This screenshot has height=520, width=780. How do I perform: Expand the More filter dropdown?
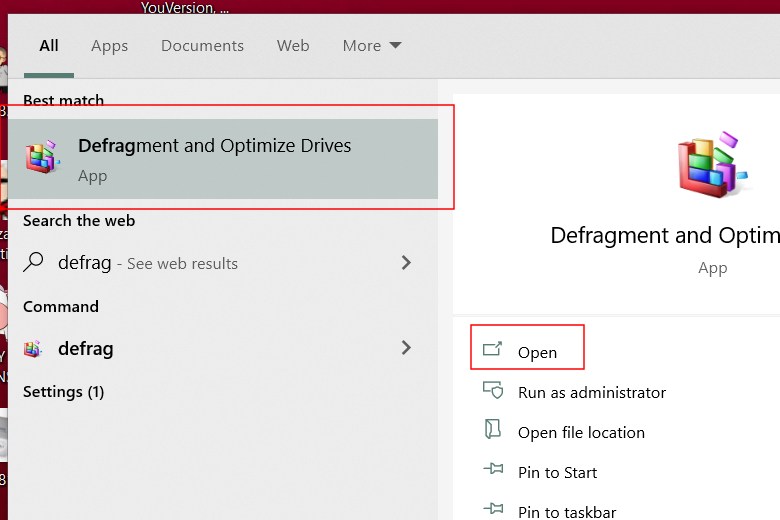(x=371, y=46)
